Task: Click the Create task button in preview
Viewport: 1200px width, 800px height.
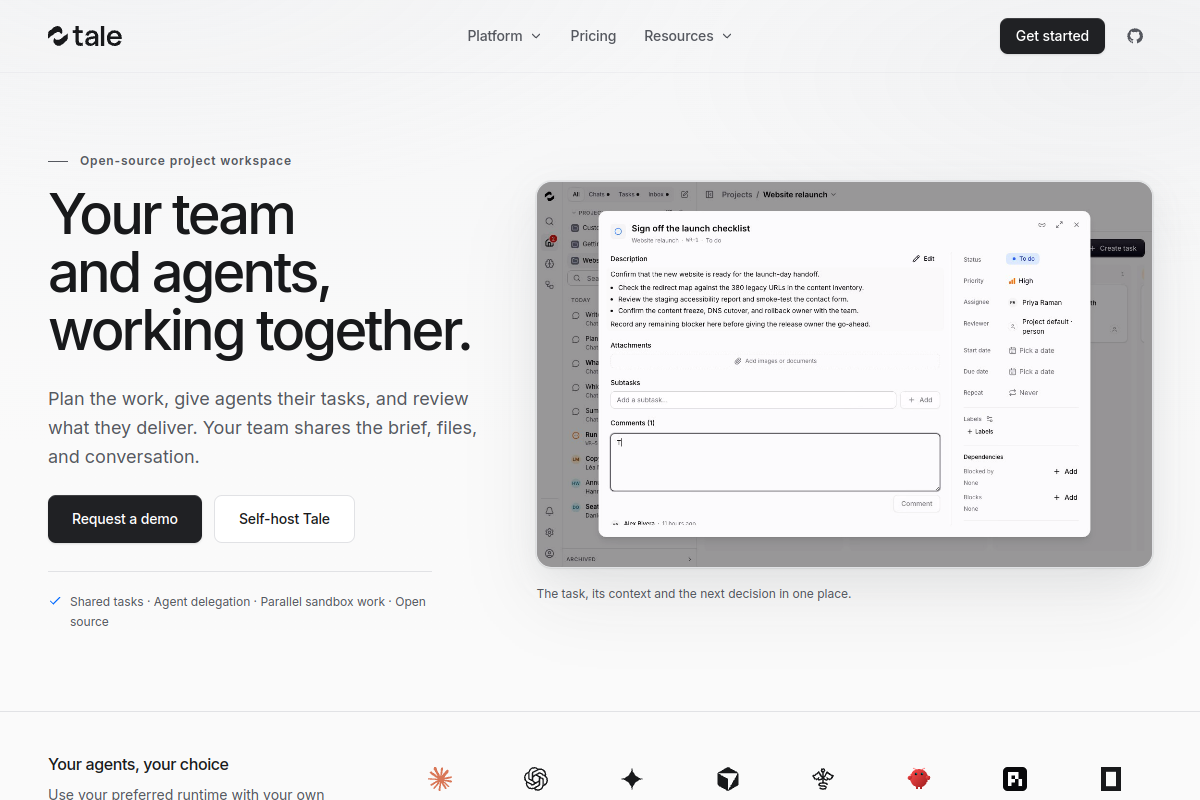Action: click(x=1116, y=248)
